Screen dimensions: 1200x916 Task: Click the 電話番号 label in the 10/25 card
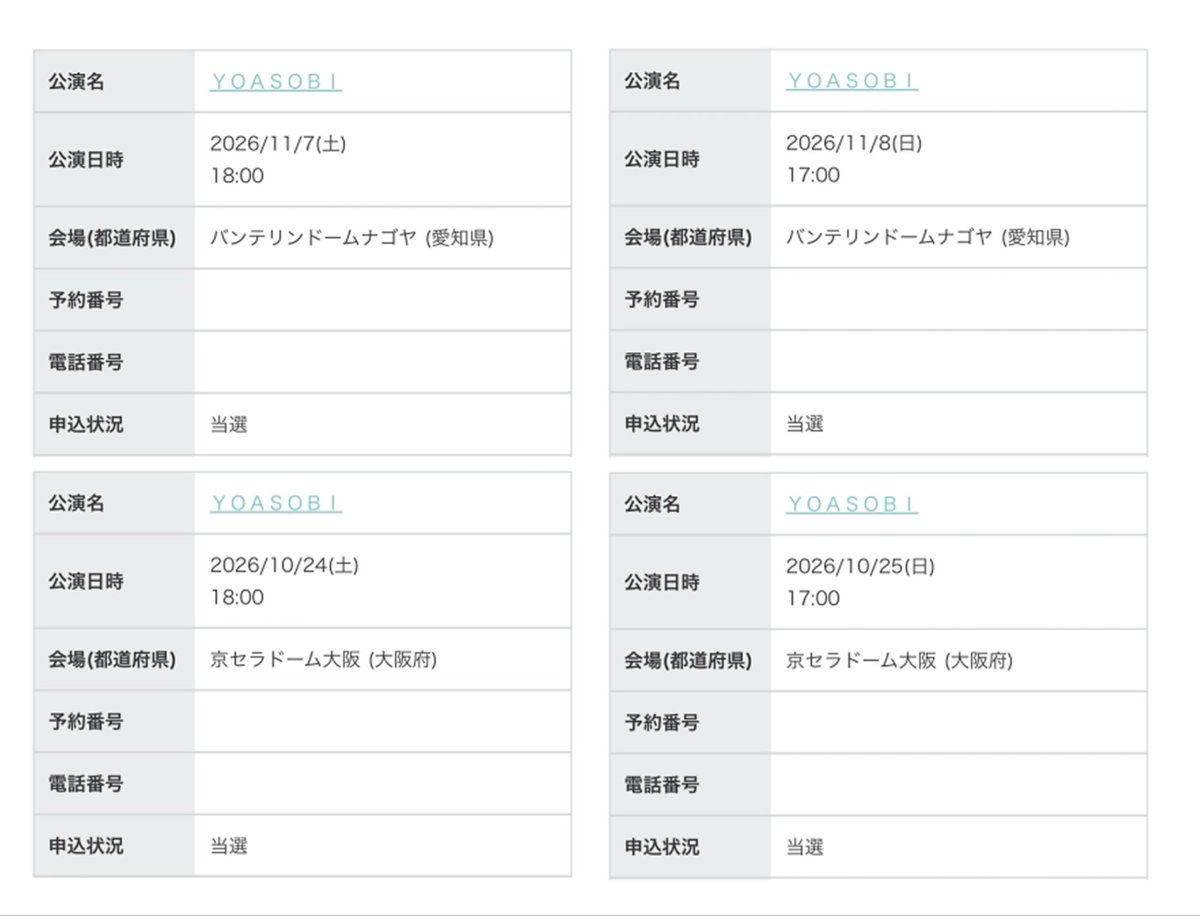coord(662,785)
